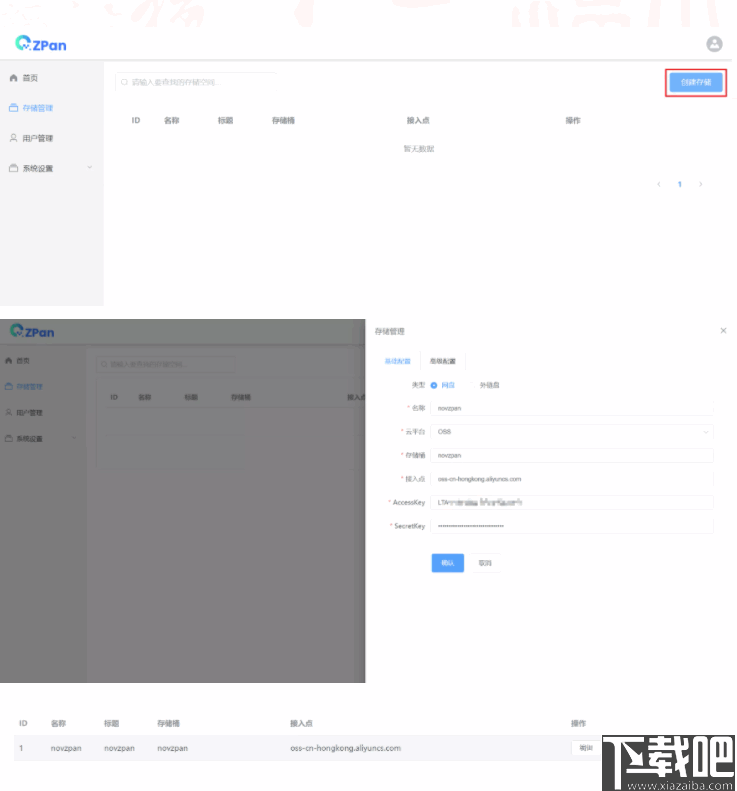The height and width of the screenshot is (791, 737).
Task: Open the 云平台 dropdown showing OSS
Action: [x=572, y=432]
